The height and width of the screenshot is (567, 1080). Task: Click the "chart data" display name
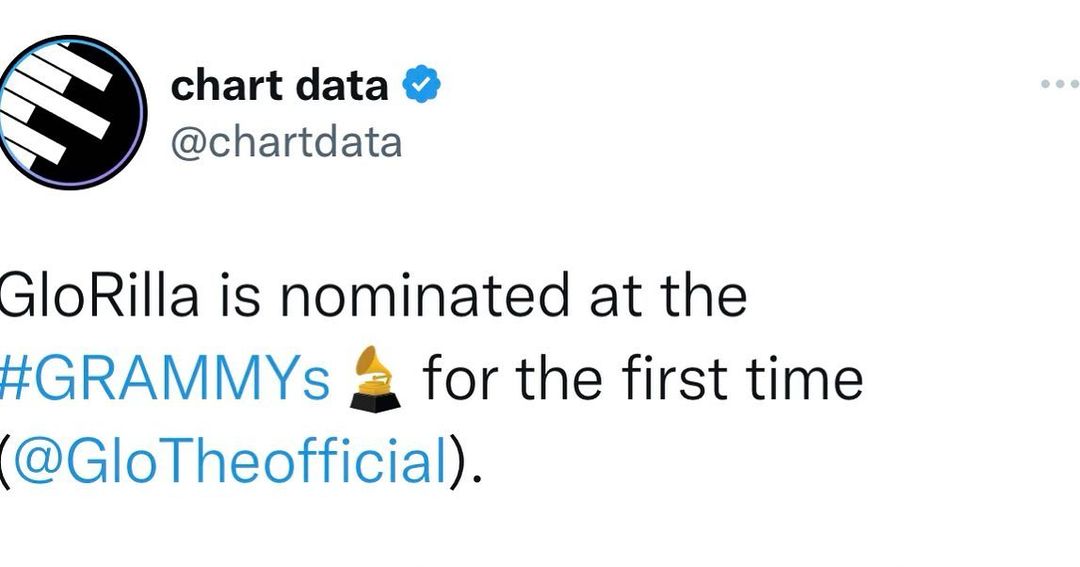pyautogui.click(x=279, y=87)
